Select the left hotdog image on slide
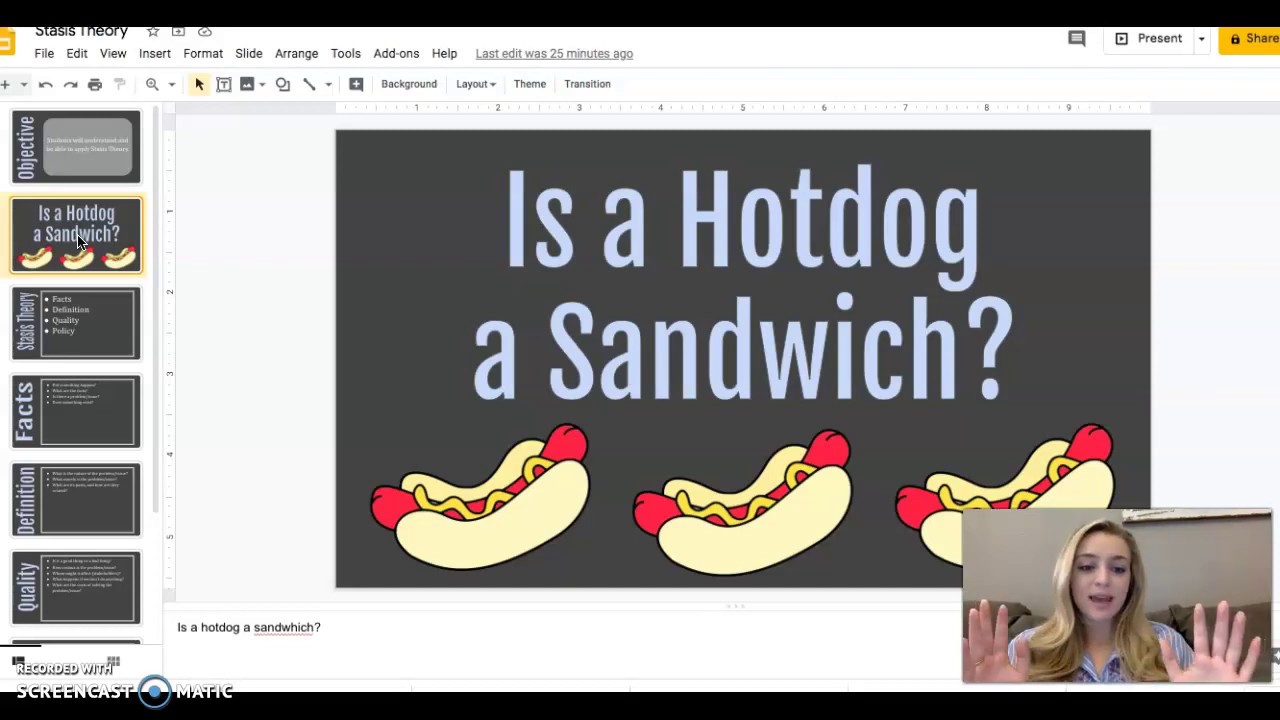The image size is (1280, 720). click(x=480, y=496)
